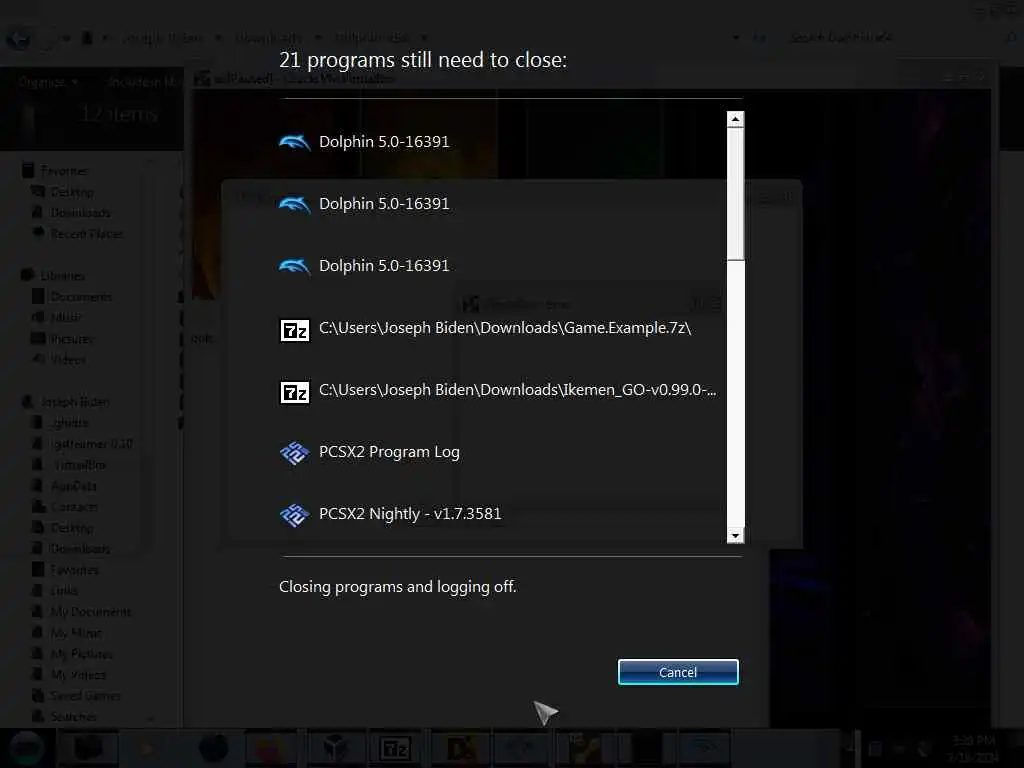Select the middle Dolphin 5.0-16391 entry icon
Screen dimensions: 1024x768
pyautogui.click(x=295, y=204)
